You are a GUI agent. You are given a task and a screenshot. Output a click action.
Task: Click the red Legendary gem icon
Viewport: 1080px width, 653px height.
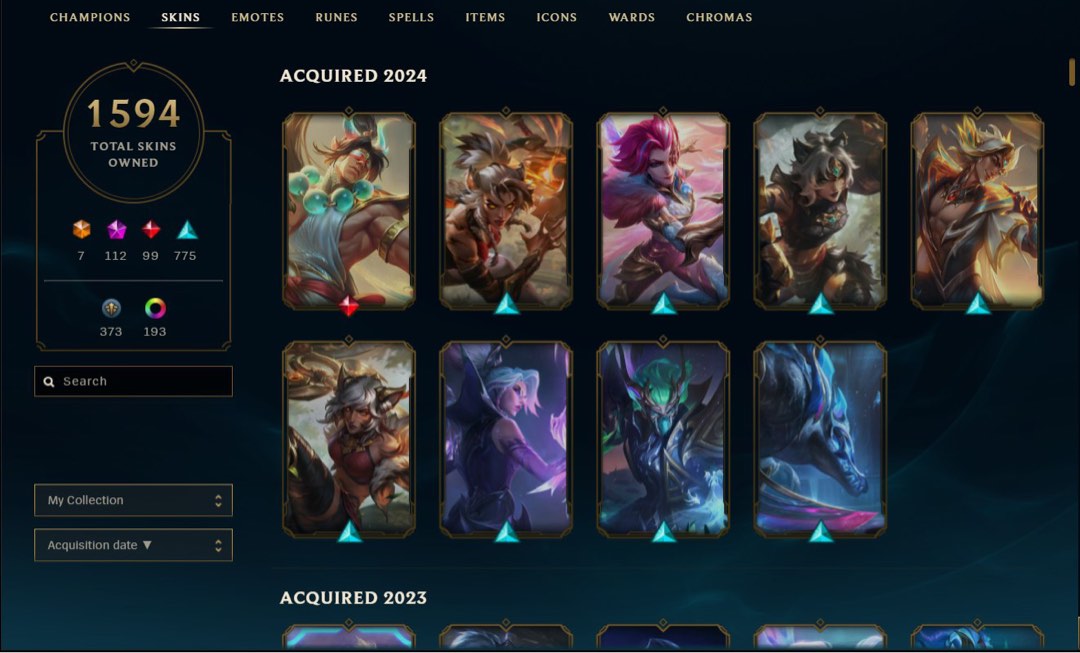151,229
